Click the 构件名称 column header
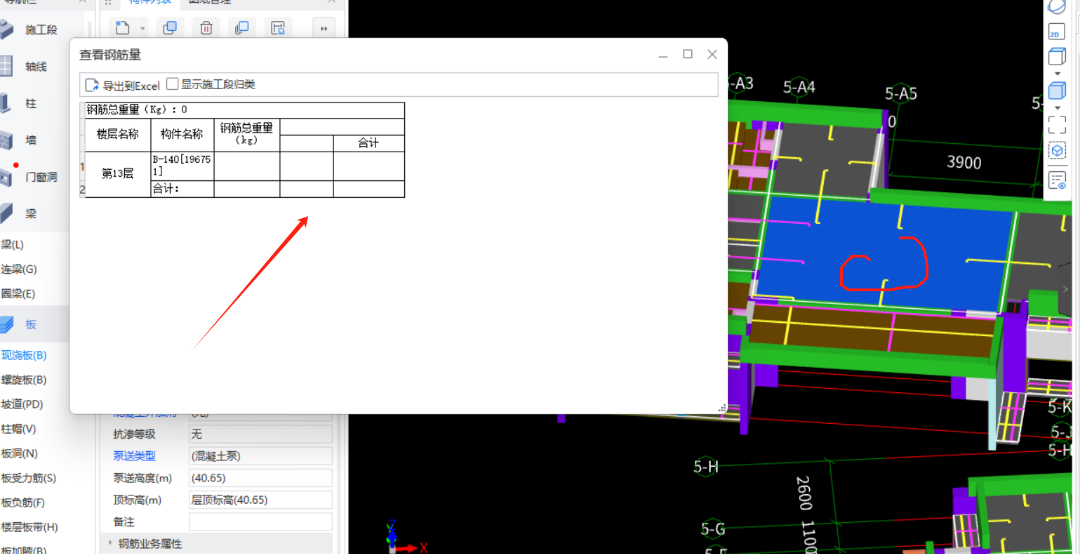 tap(183, 134)
